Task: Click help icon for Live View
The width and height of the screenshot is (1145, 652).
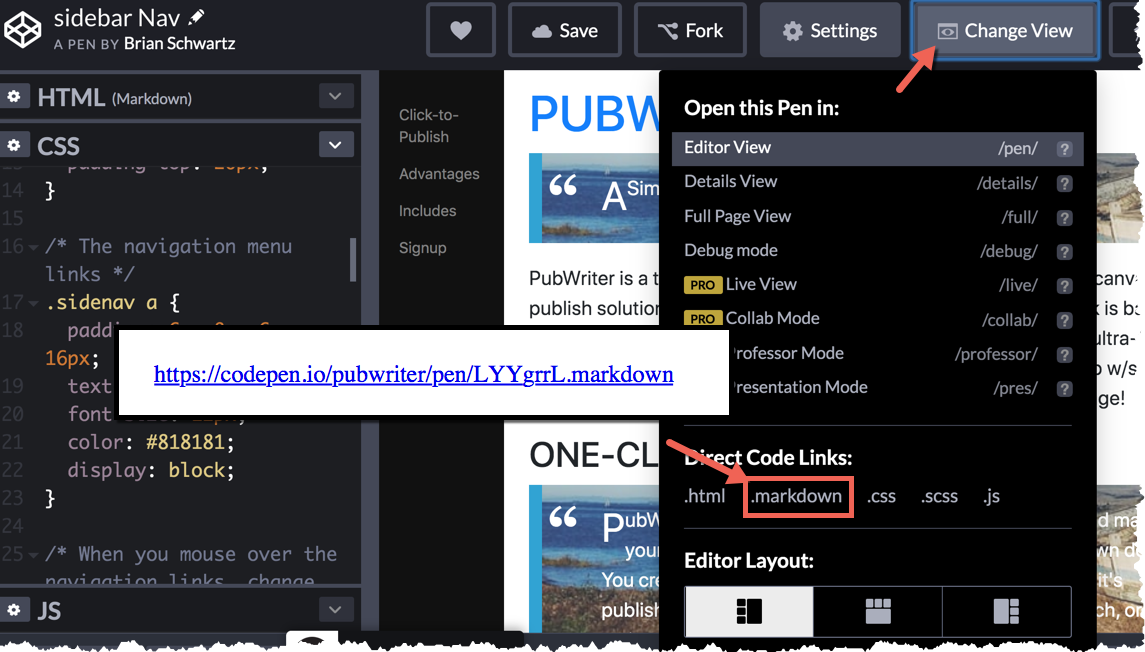Action: tap(1065, 286)
